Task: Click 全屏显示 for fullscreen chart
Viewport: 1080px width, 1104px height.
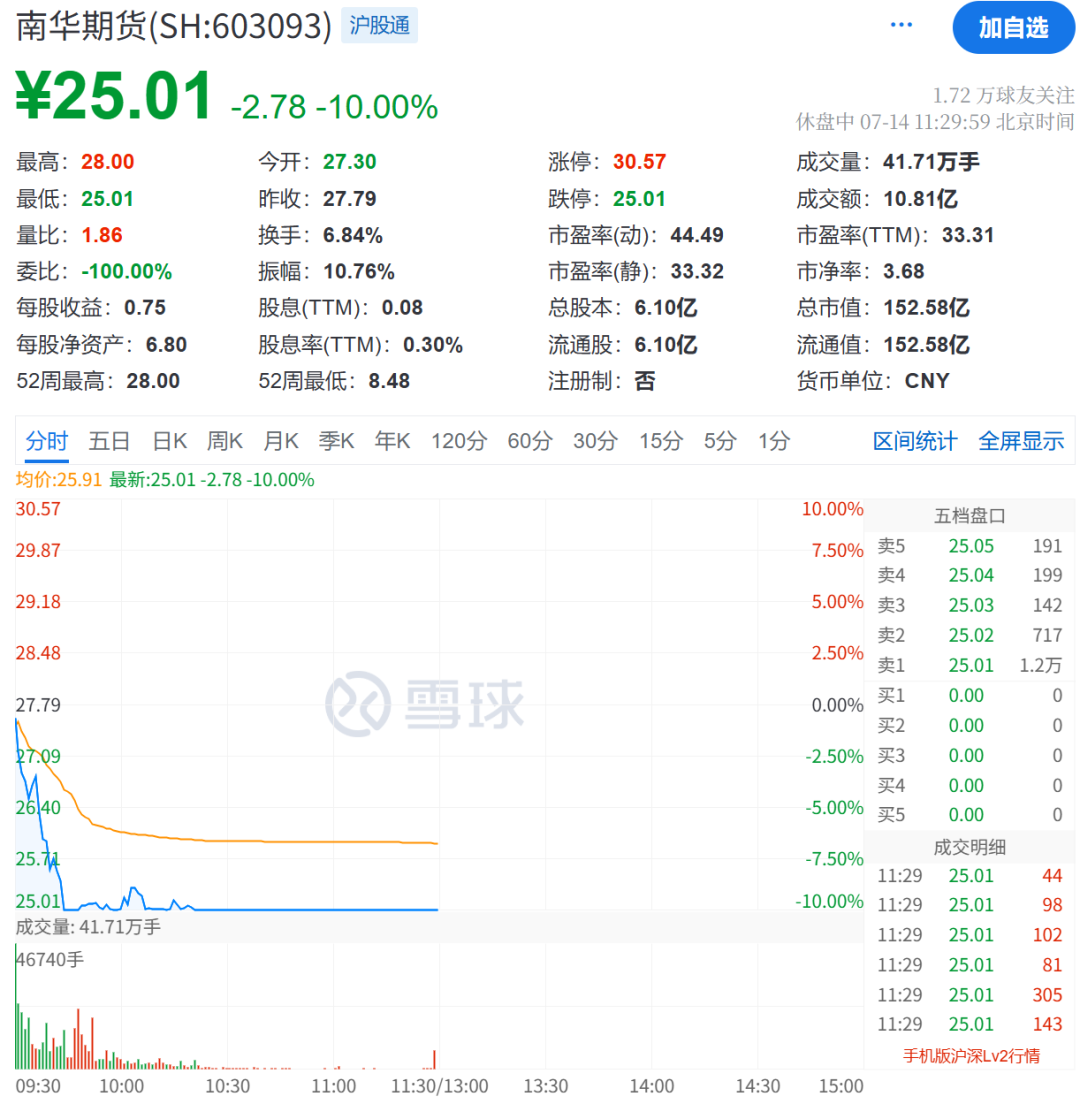Action: tap(1021, 441)
